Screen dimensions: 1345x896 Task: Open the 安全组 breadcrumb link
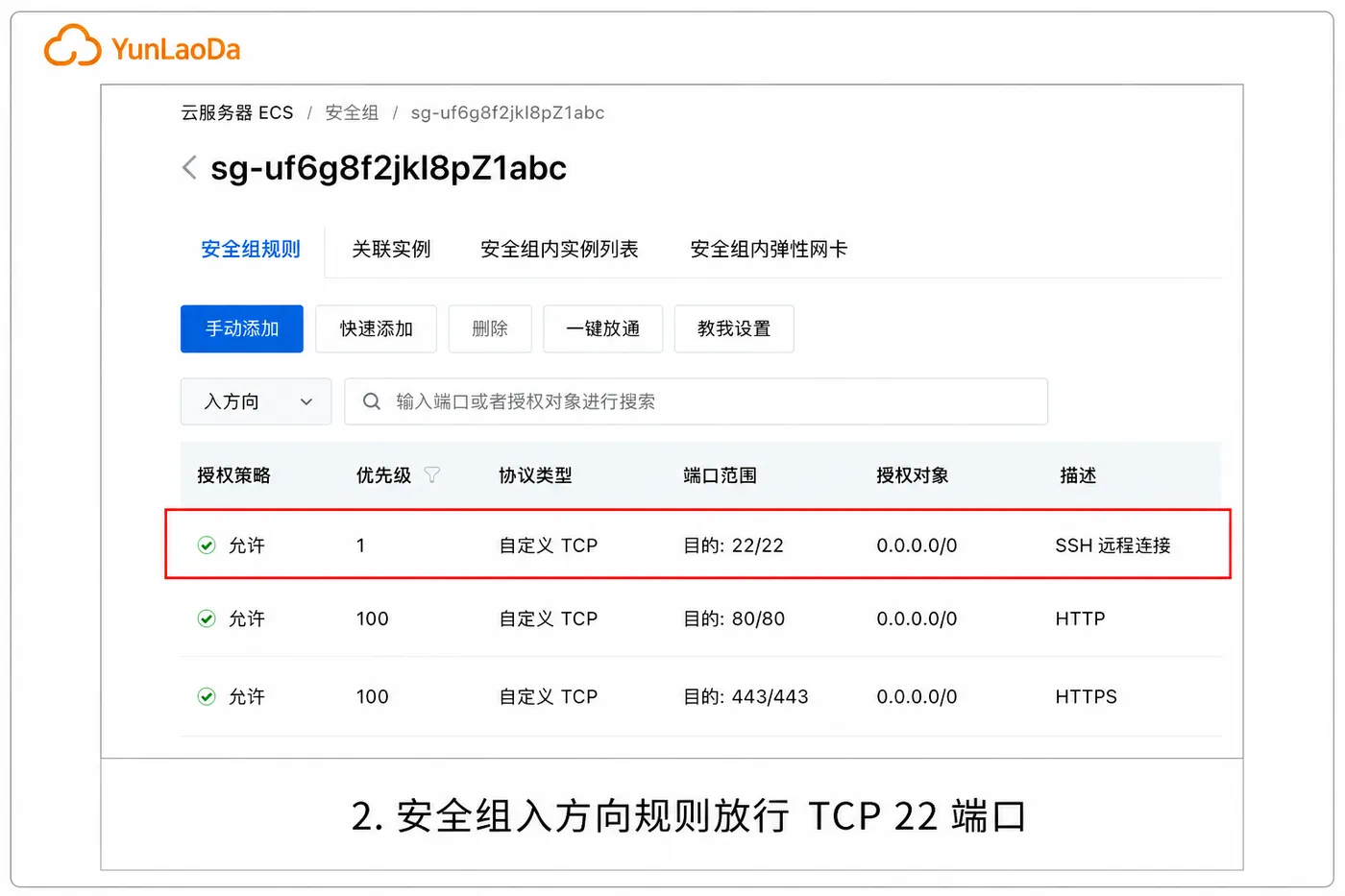352,113
